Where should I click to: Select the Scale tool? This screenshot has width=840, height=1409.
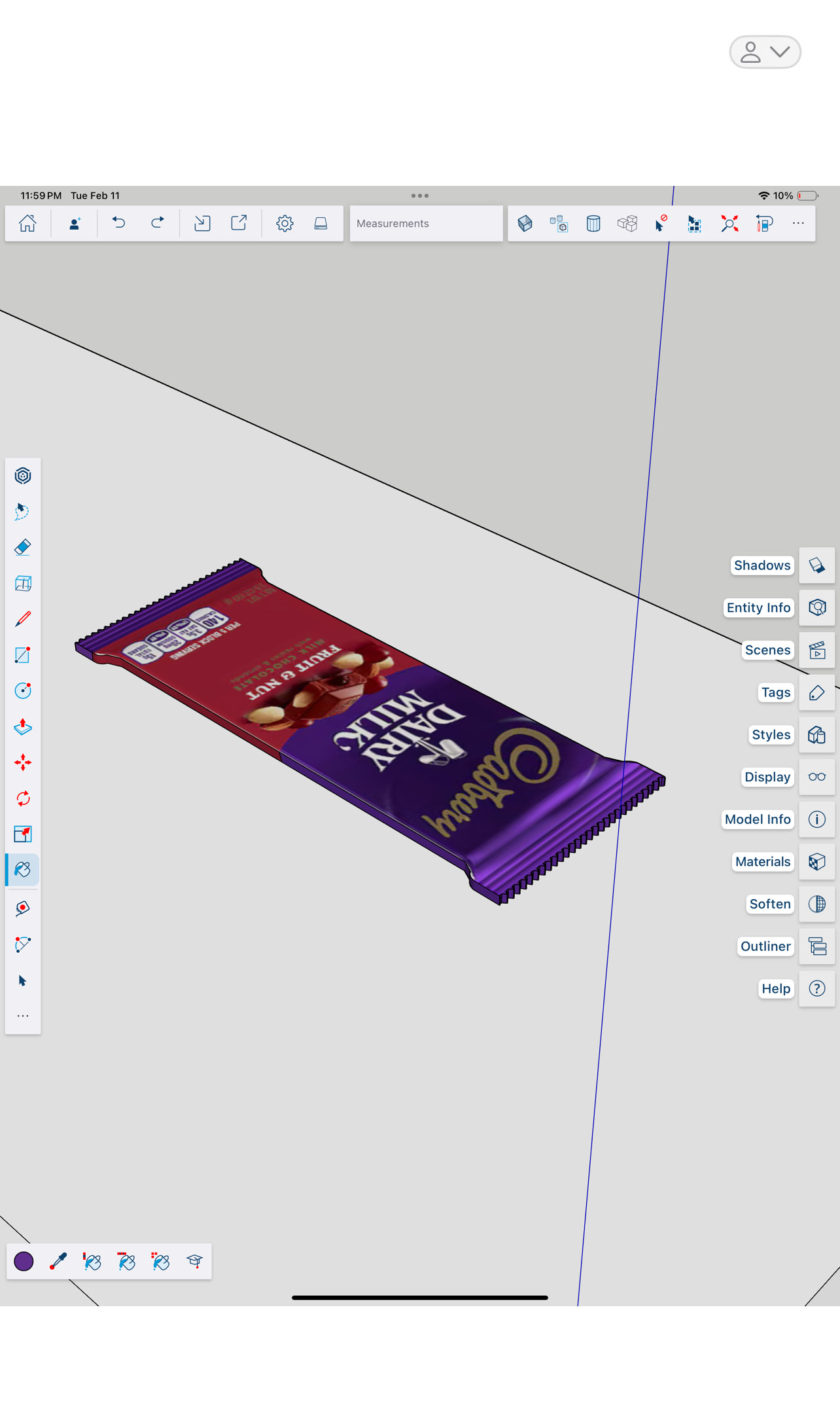23,834
